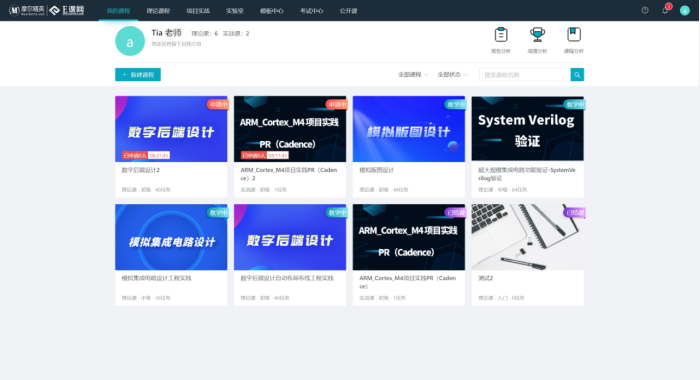Click title 超大规模集成电路功能验证-SystemVerilog验证
The image size is (700, 380).
point(527,174)
